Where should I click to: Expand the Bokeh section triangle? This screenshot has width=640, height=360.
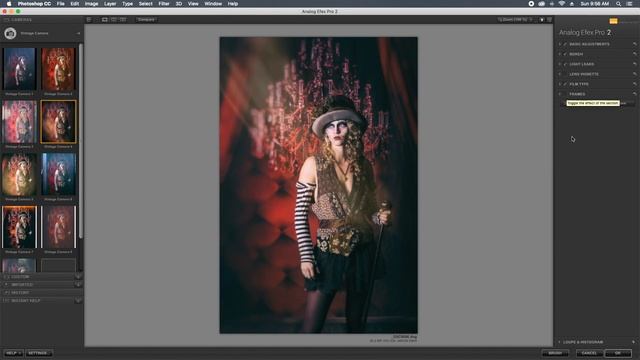click(x=560, y=54)
